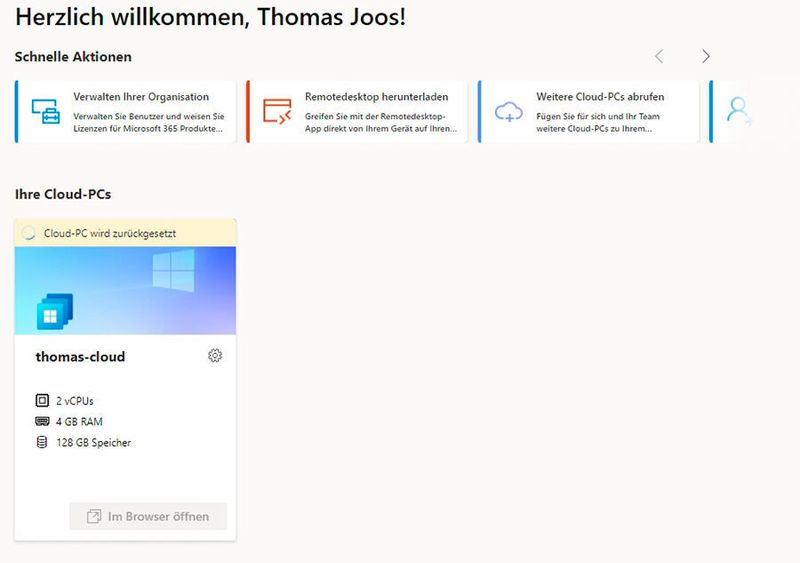
Task: Select the 128 GB Speicher text
Action: tap(93, 443)
